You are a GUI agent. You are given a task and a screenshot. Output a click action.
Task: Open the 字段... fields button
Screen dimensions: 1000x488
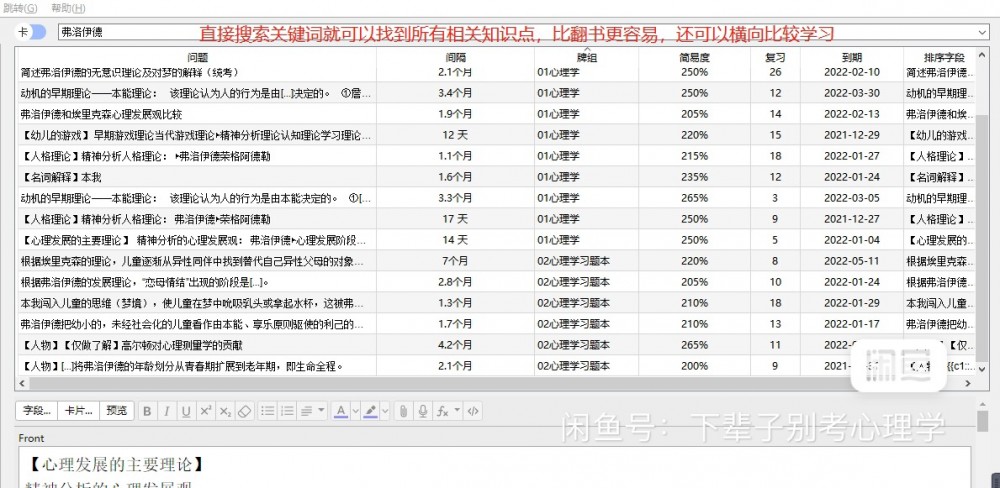[x=36, y=411]
